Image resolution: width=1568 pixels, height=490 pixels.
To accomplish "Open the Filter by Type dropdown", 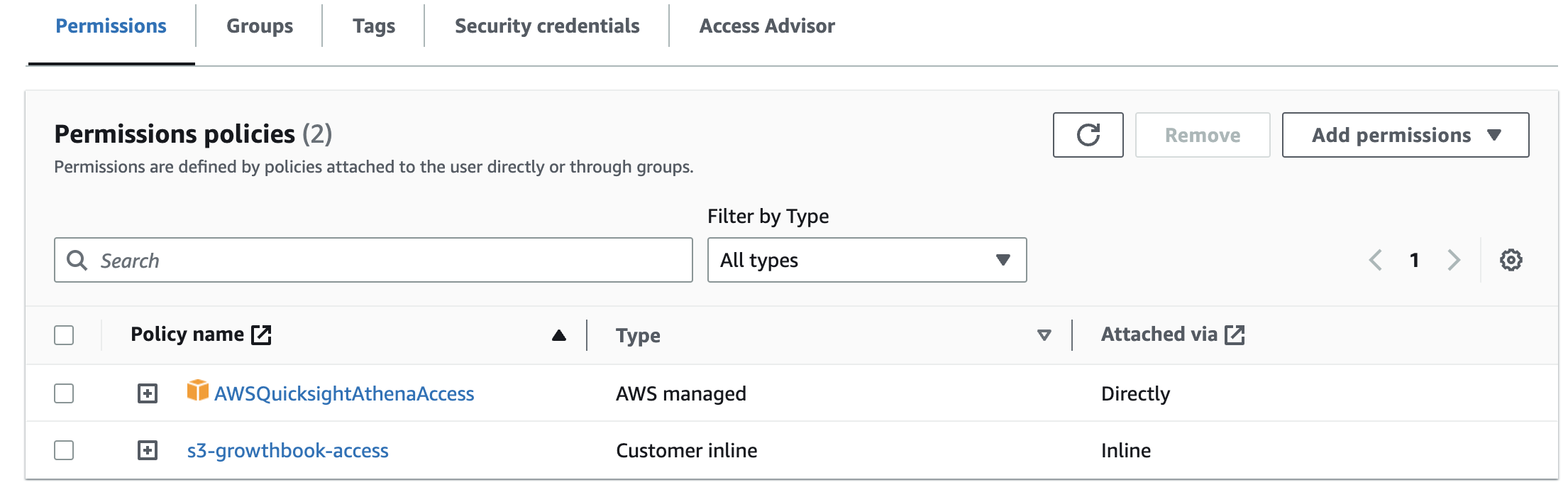I will pos(867,260).
